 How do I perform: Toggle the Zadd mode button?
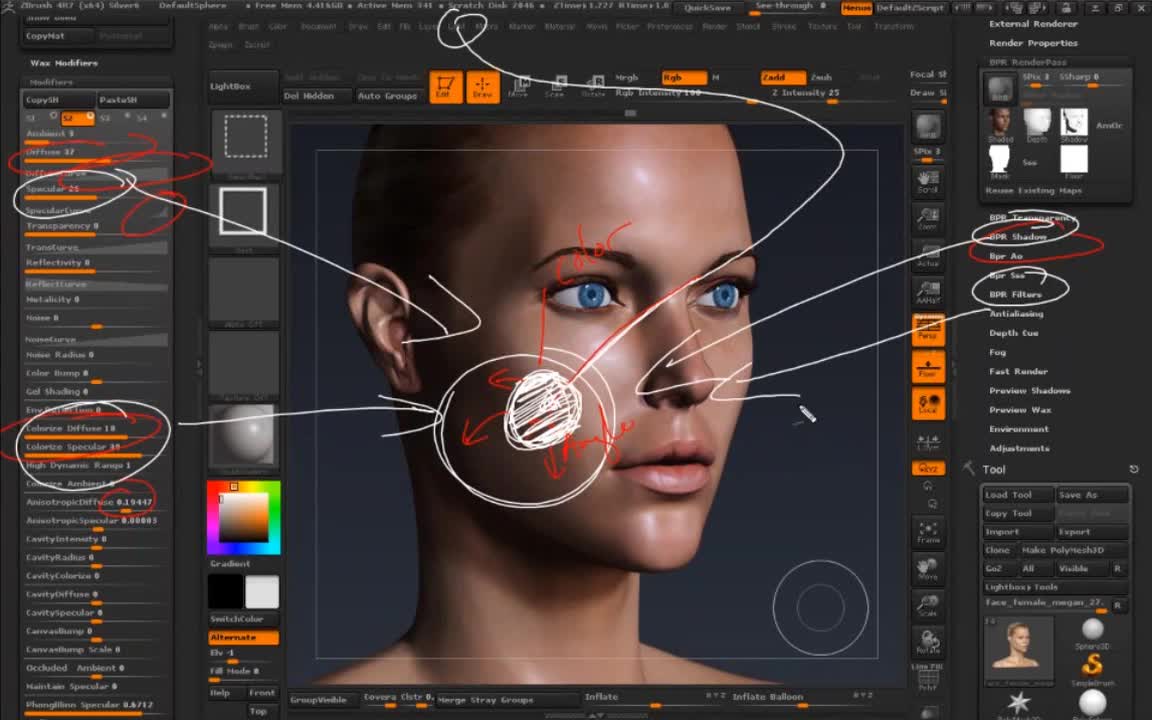pyautogui.click(x=783, y=77)
